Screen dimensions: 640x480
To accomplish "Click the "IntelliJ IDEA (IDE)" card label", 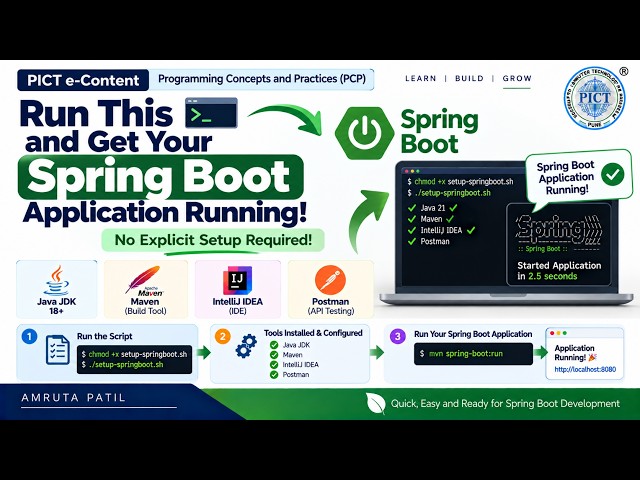I will click(x=238, y=306).
